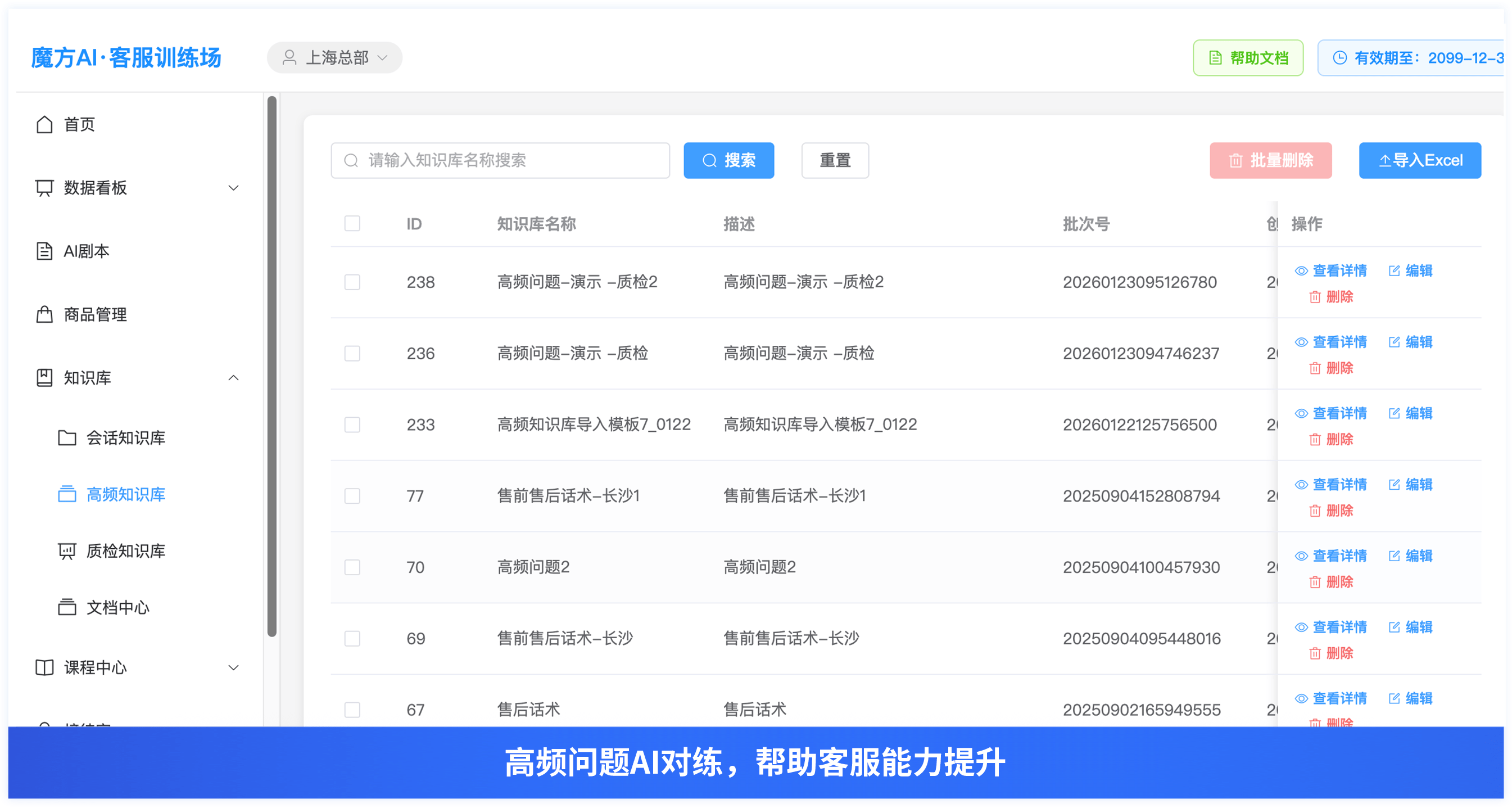The width and height of the screenshot is (1512, 808).
Task: Click the 高频知识库 icon in sidebar
Action: coord(67,494)
